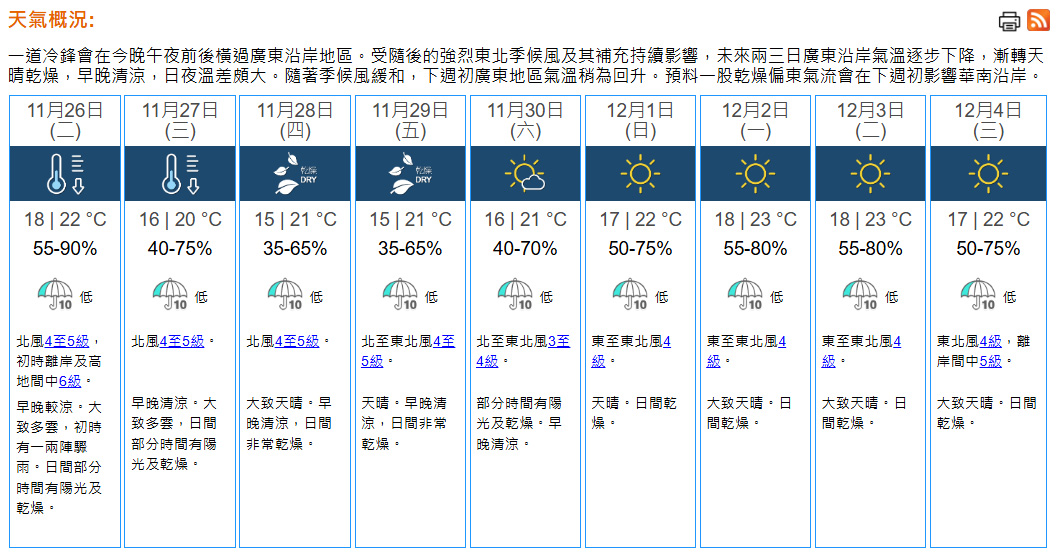Screen dimensions: 1059x557
Task: Click Dec 2 rain probability umbrella icon
Action: click(x=746, y=294)
